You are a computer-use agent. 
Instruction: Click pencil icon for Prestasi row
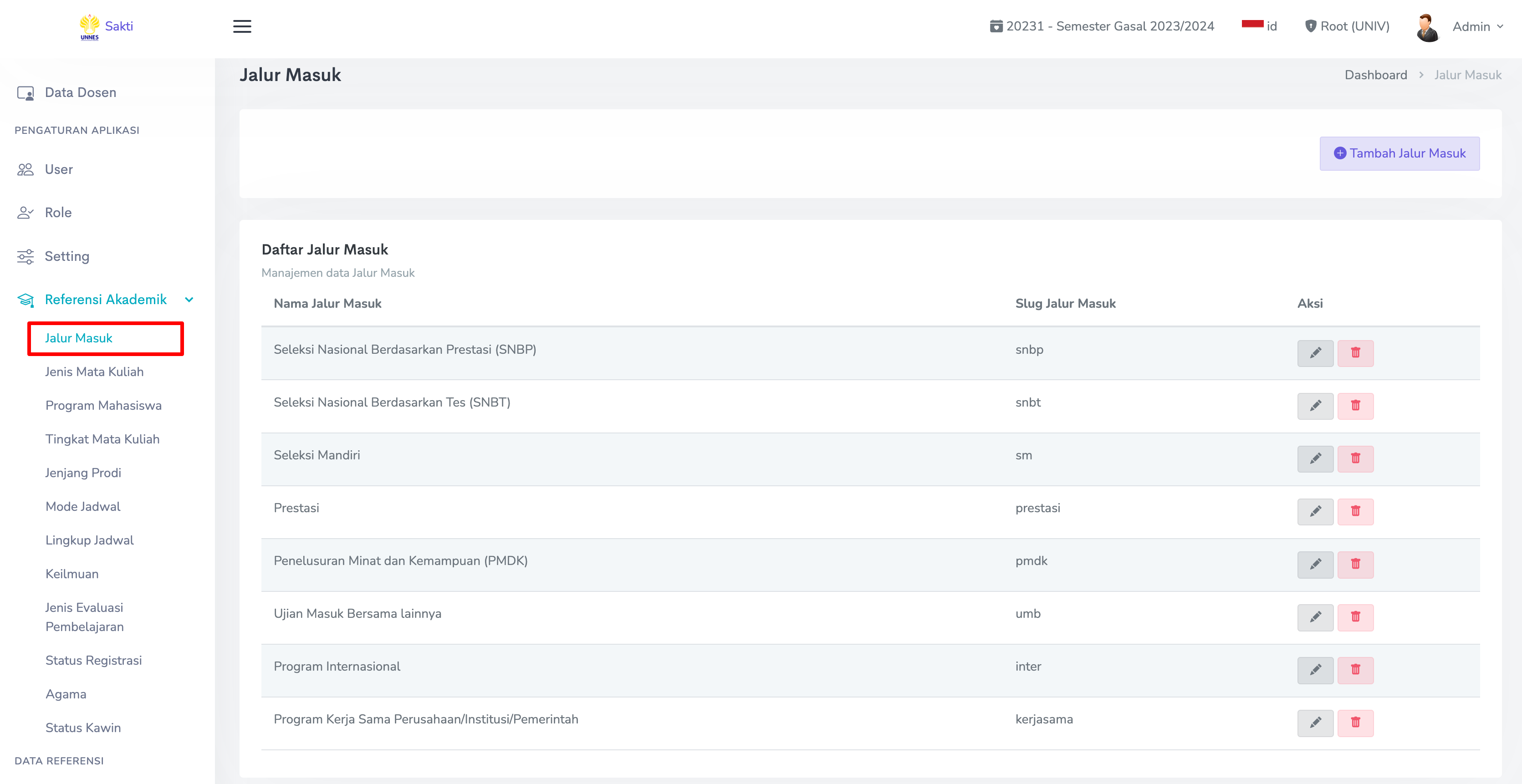coord(1315,511)
